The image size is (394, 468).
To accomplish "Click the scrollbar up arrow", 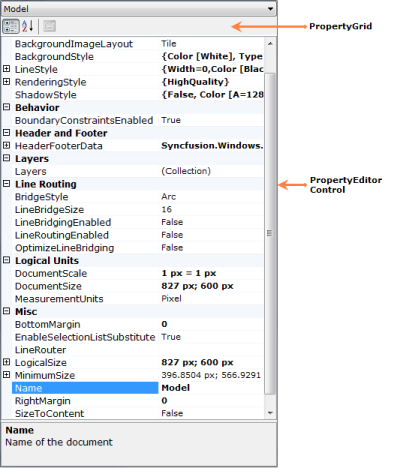I will tap(270, 44).
